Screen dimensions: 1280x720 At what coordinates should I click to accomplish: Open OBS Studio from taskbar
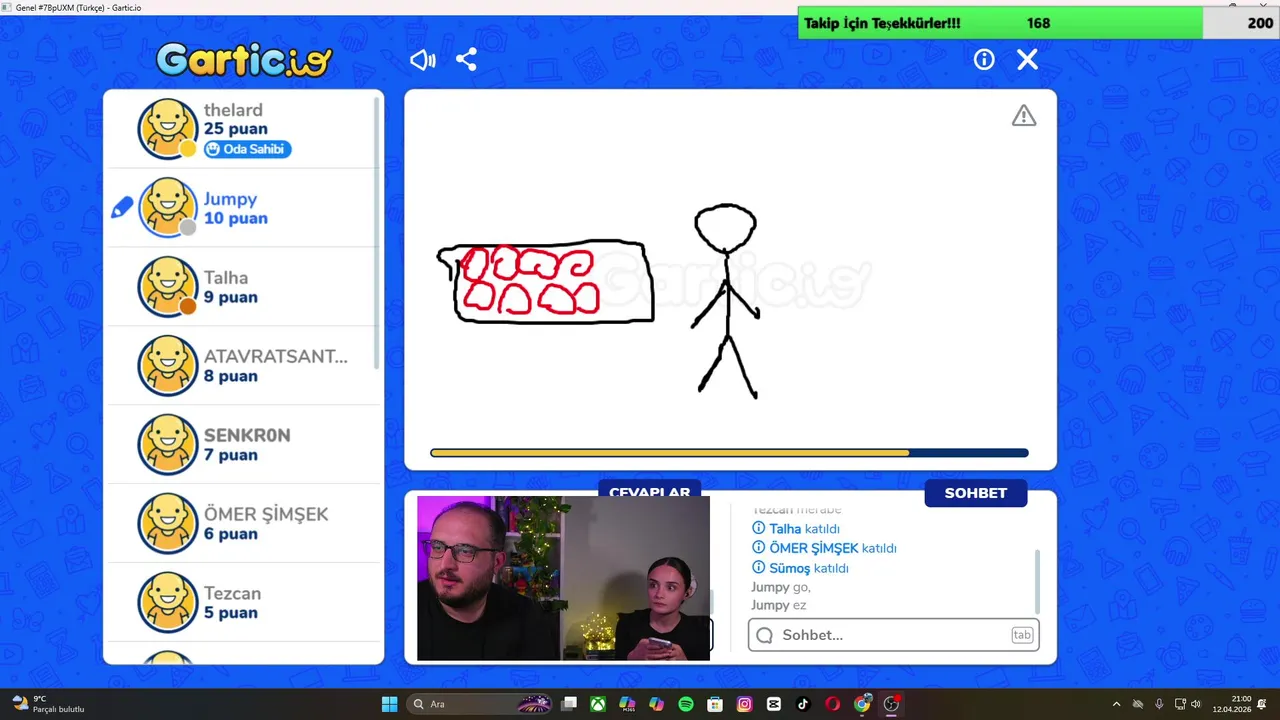(x=891, y=704)
